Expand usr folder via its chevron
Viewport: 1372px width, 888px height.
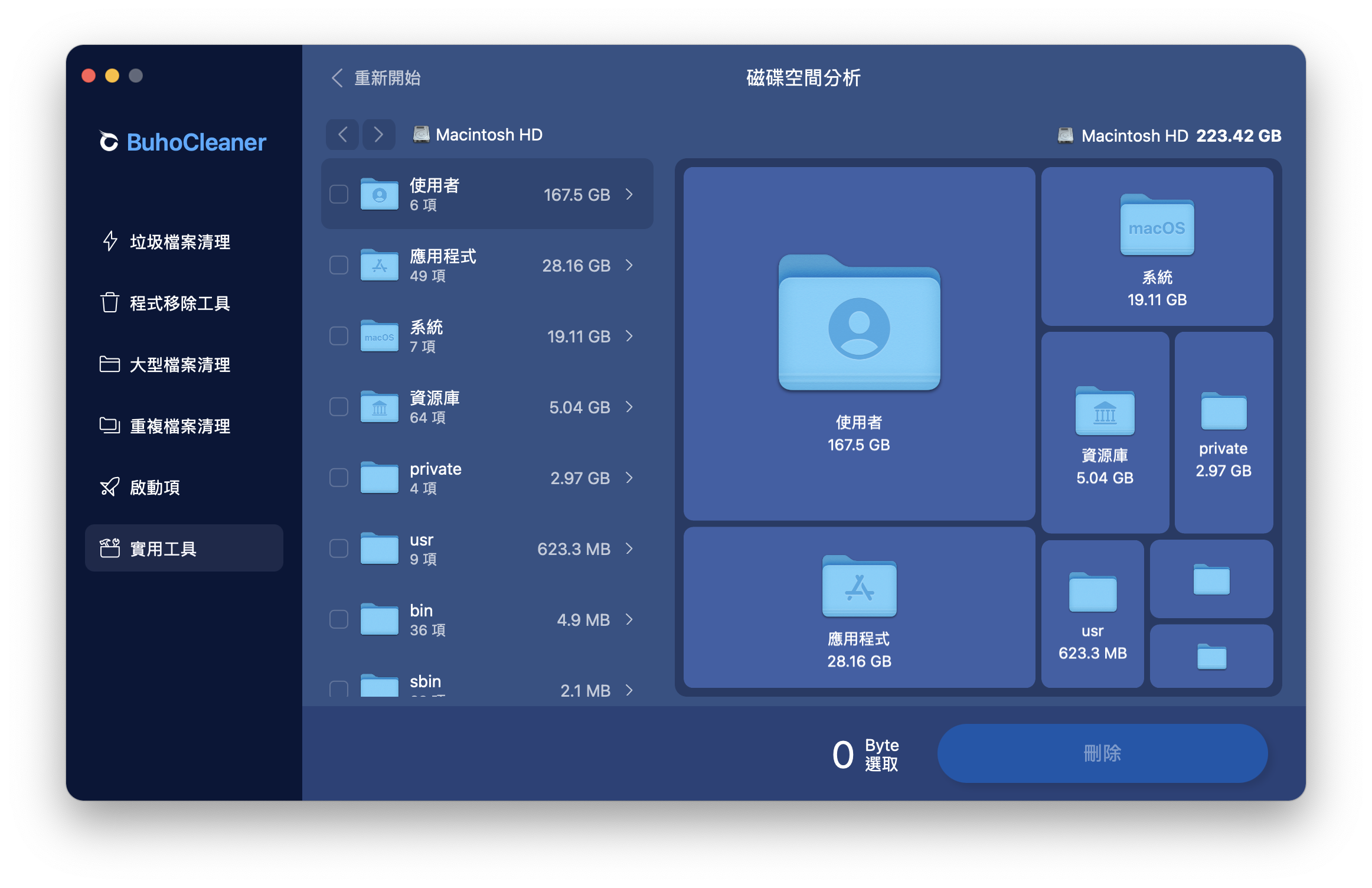(629, 549)
